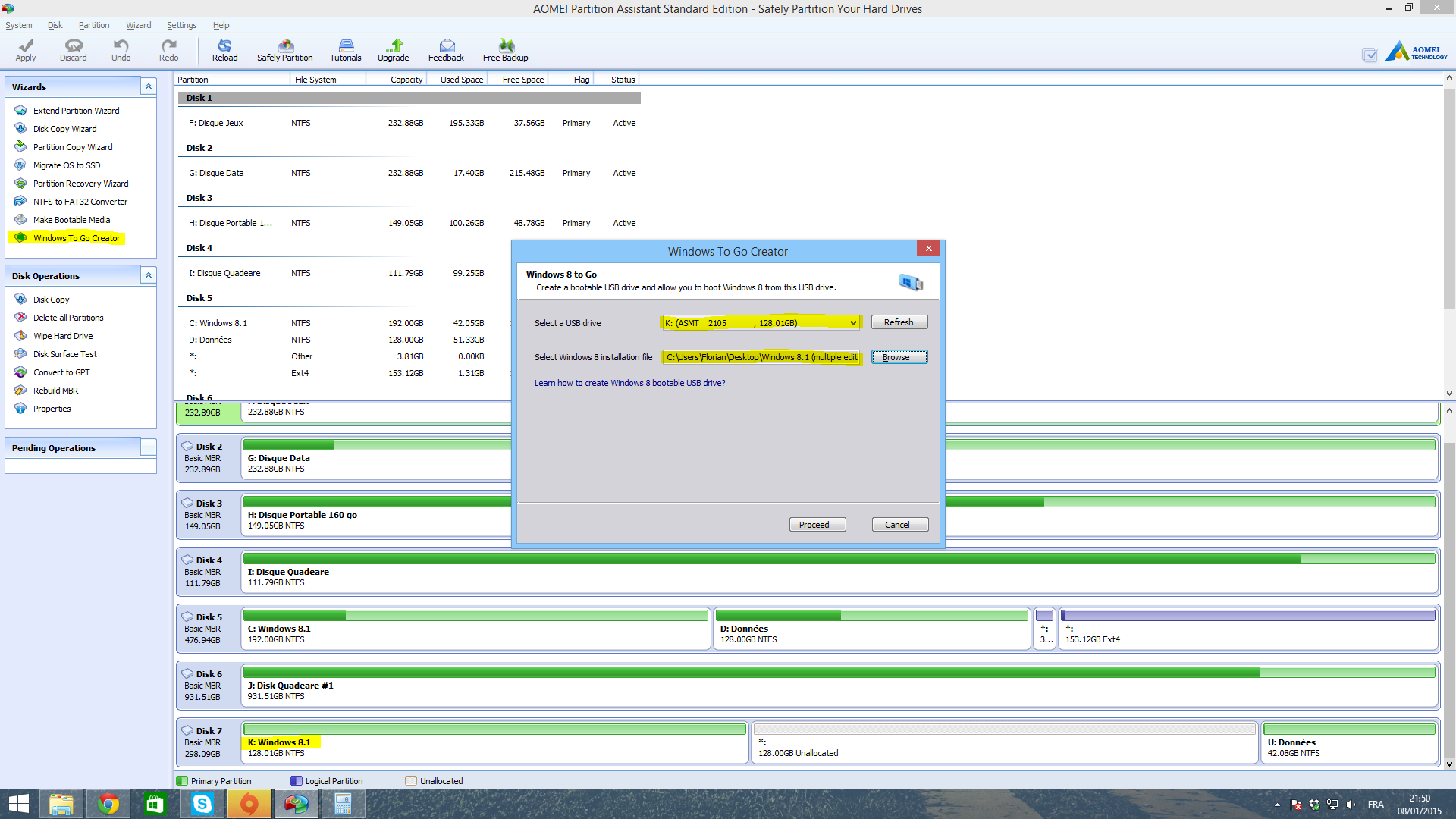Select Convert to GPT operation
Image resolution: width=1456 pixels, height=819 pixels.
tap(61, 372)
